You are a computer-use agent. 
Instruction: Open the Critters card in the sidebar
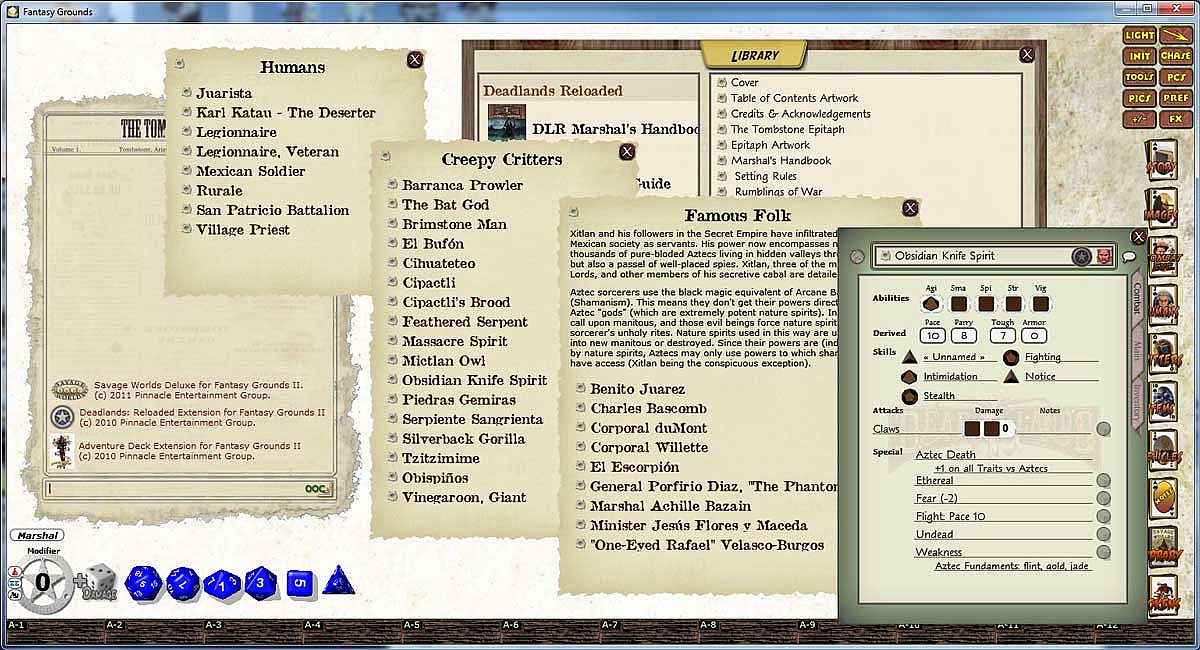1163,353
